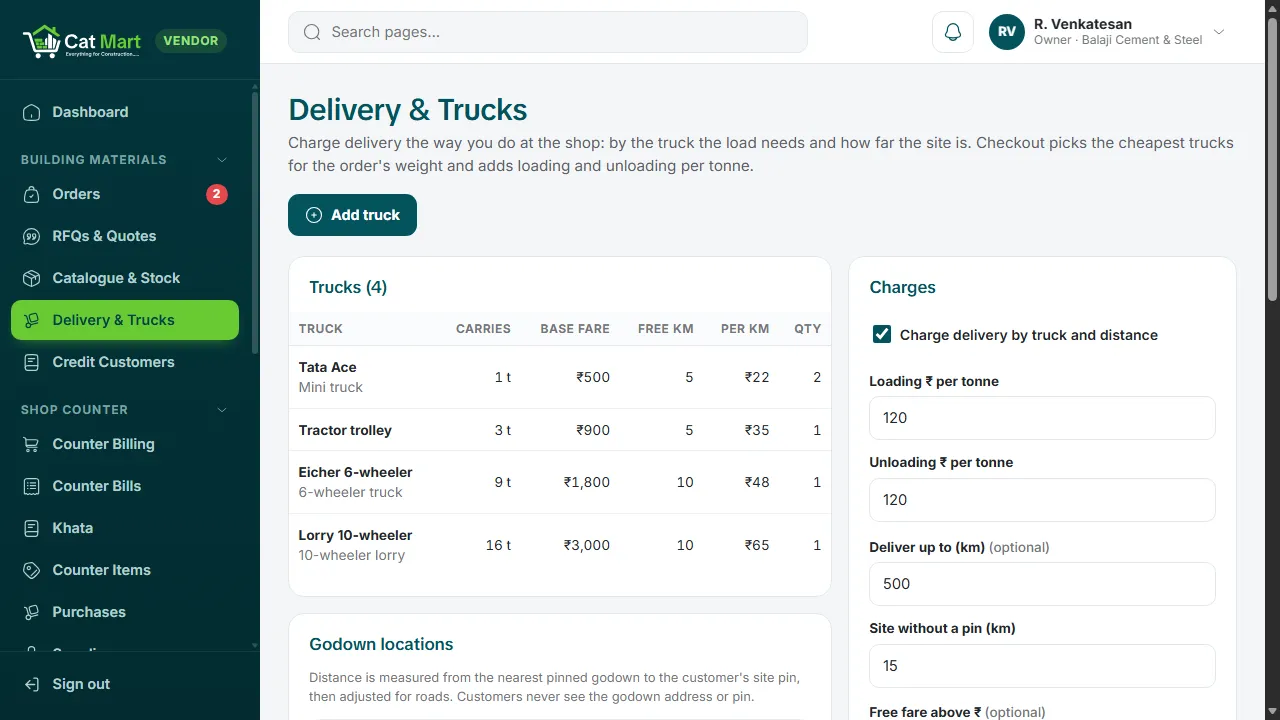Select the Tractor trolley row
This screenshot has height=720, width=1280.
[560, 430]
